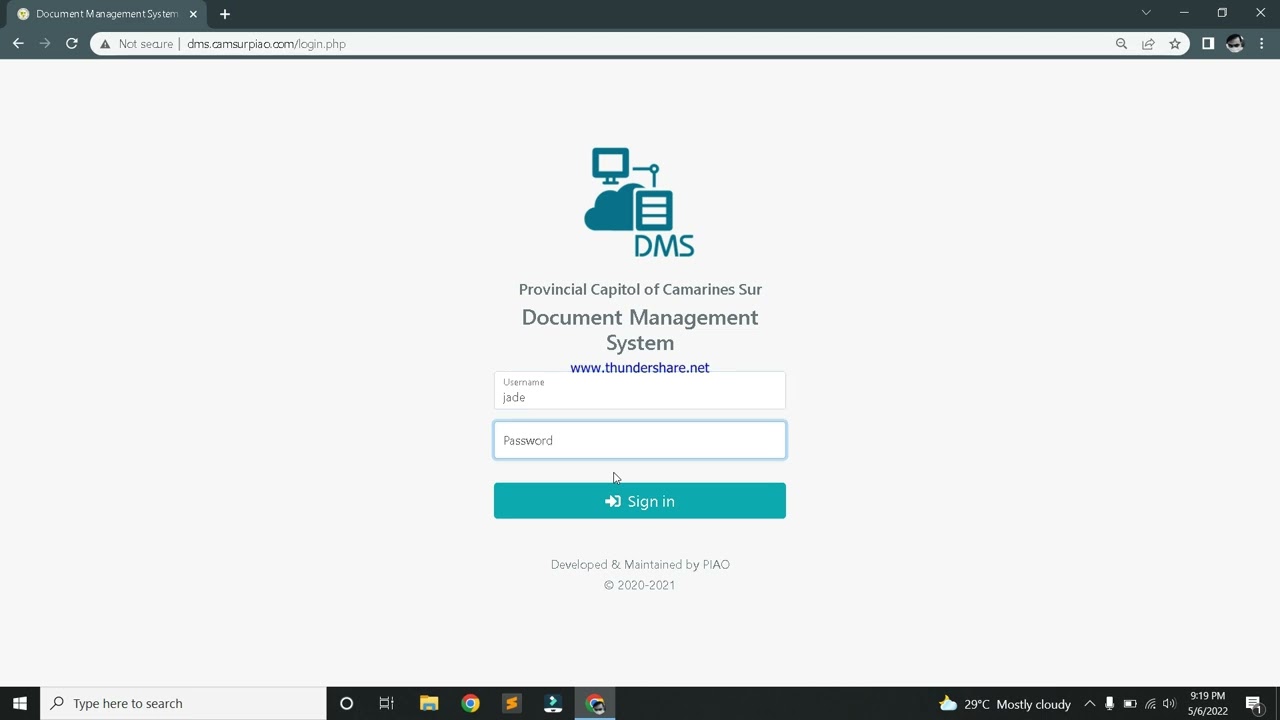The width and height of the screenshot is (1280, 720).
Task: Open Cortana circle icon on taskbar
Action: (346, 704)
